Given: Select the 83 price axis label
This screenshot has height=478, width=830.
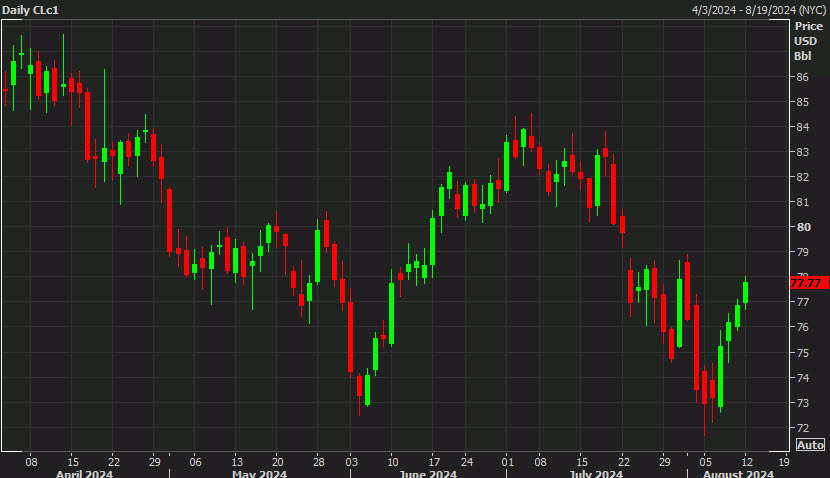Looking at the screenshot, I should click(x=802, y=152).
